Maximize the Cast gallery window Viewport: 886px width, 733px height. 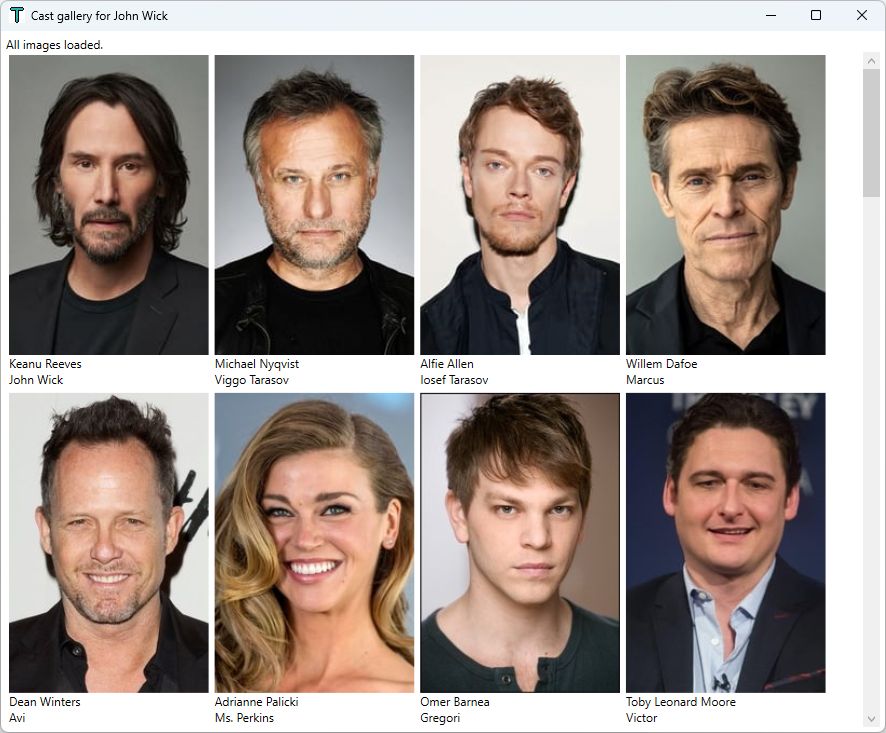[816, 15]
